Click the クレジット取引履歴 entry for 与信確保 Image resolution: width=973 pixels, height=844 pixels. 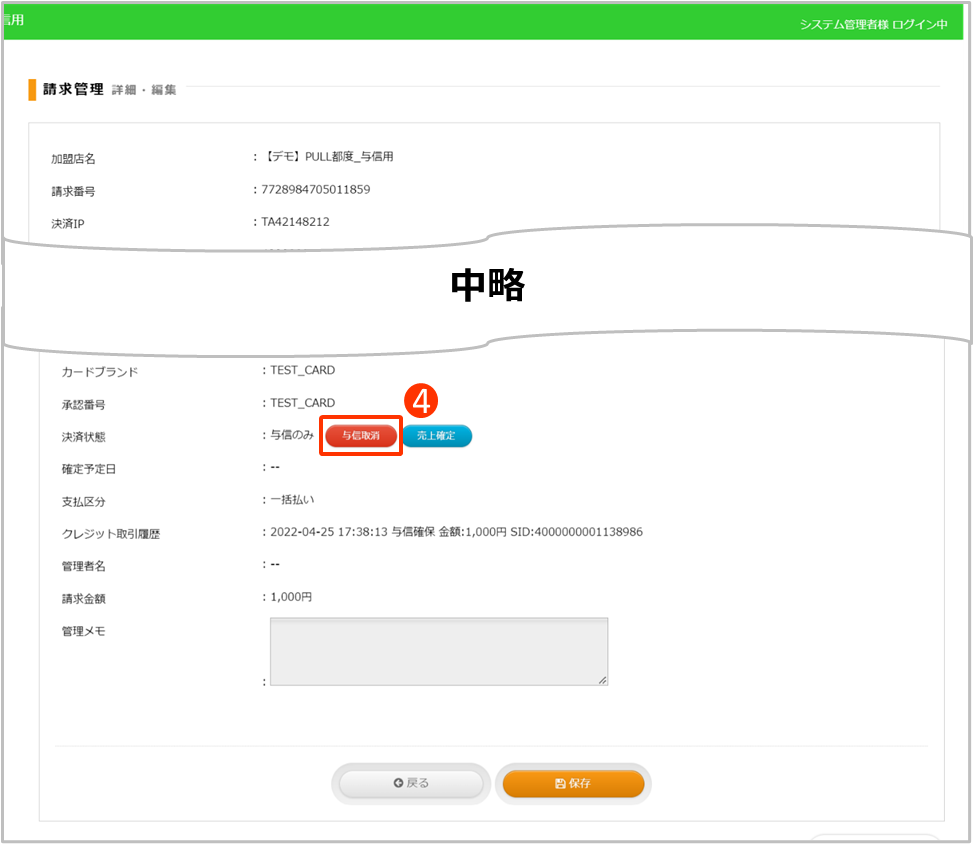click(x=456, y=532)
